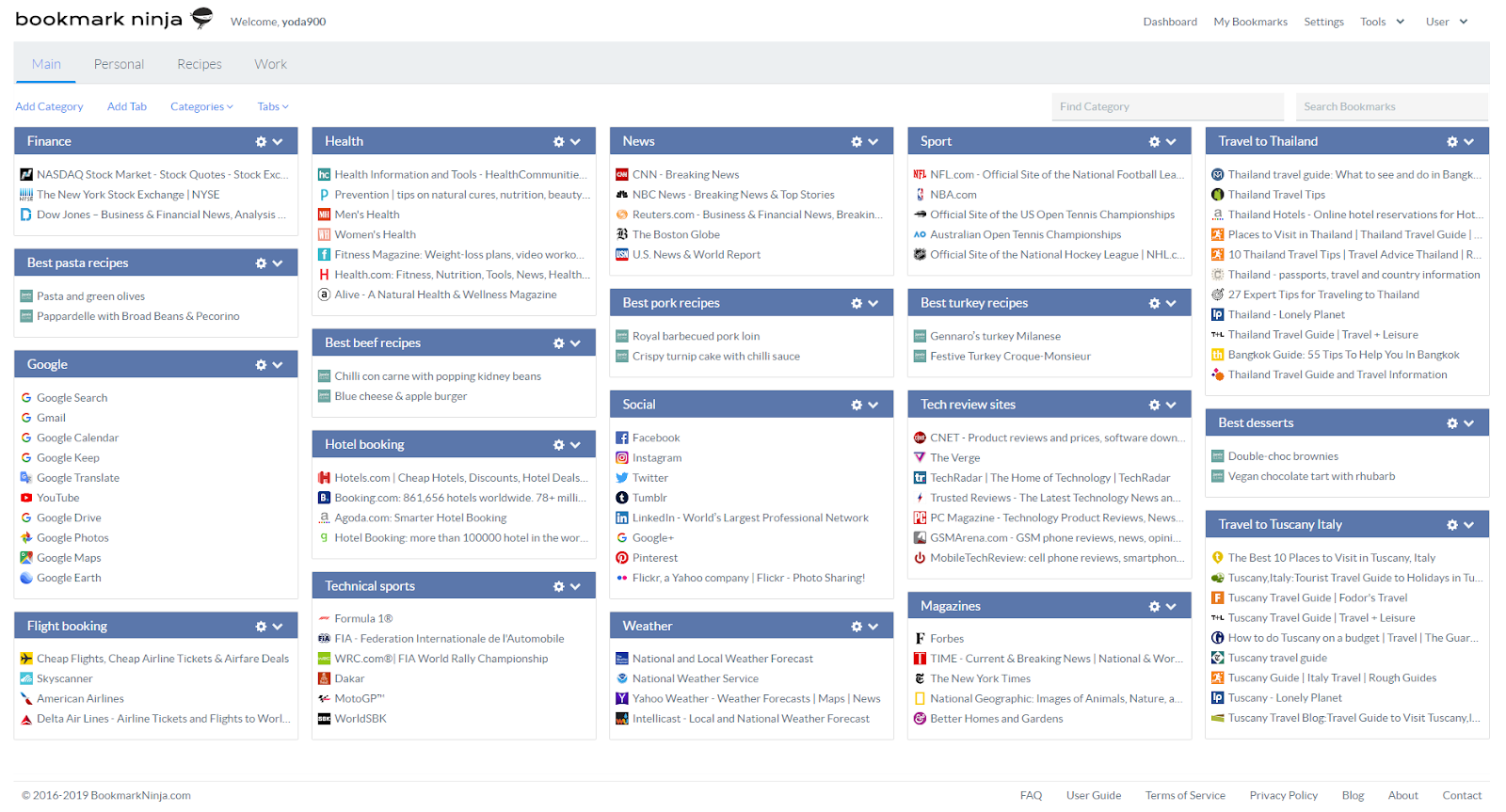Open the Hotel booking gear settings

pyautogui.click(x=558, y=445)
